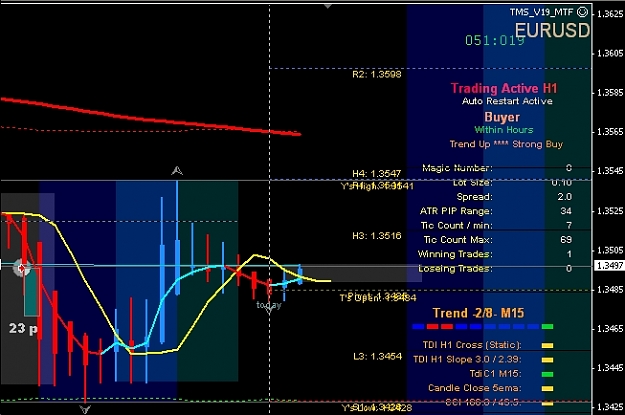Click the Spread value 2.0
The height and width of the screenshot is (415, 625).
click(x=564, y=197)
